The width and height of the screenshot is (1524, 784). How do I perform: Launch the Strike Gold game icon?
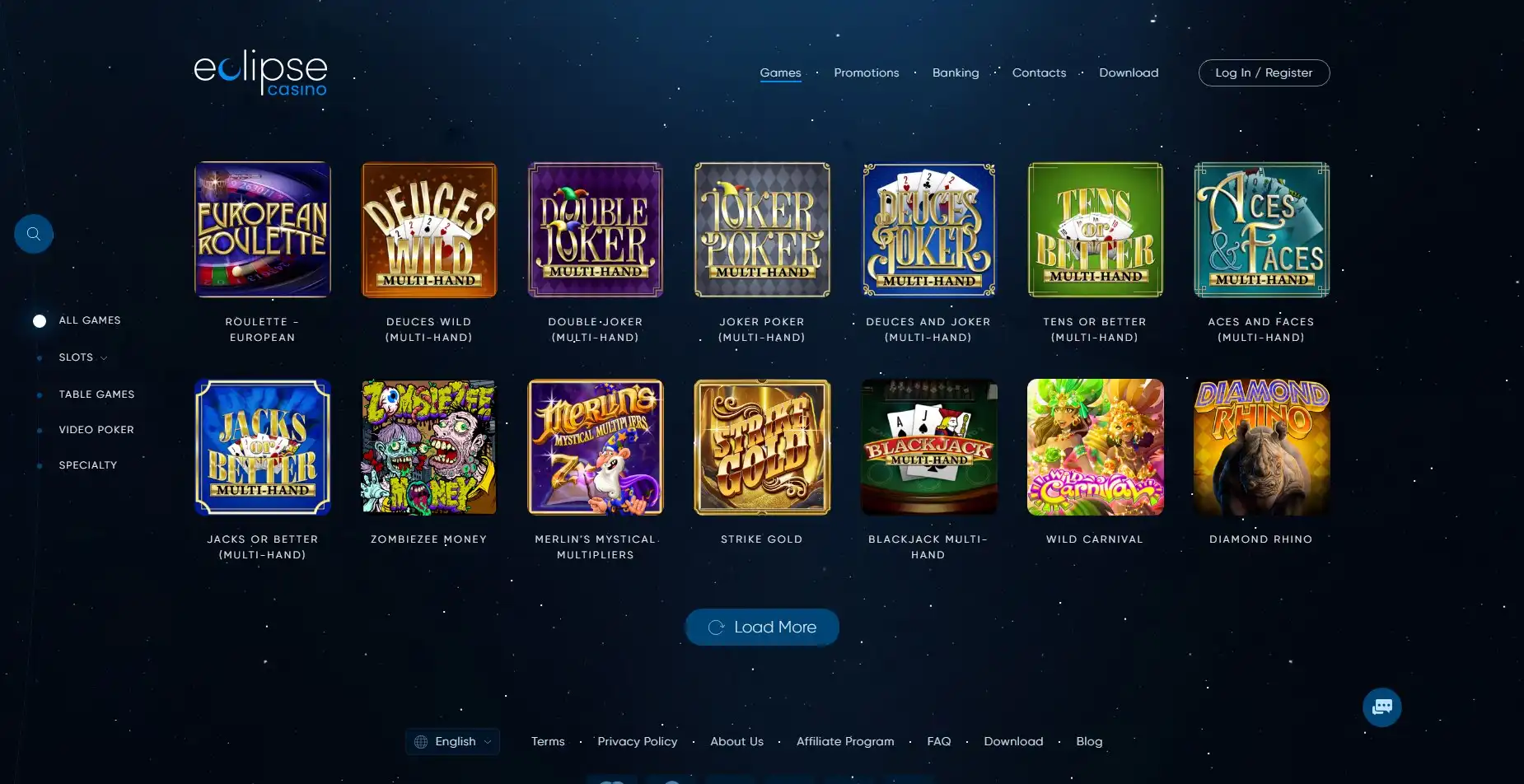click(762, 447)
